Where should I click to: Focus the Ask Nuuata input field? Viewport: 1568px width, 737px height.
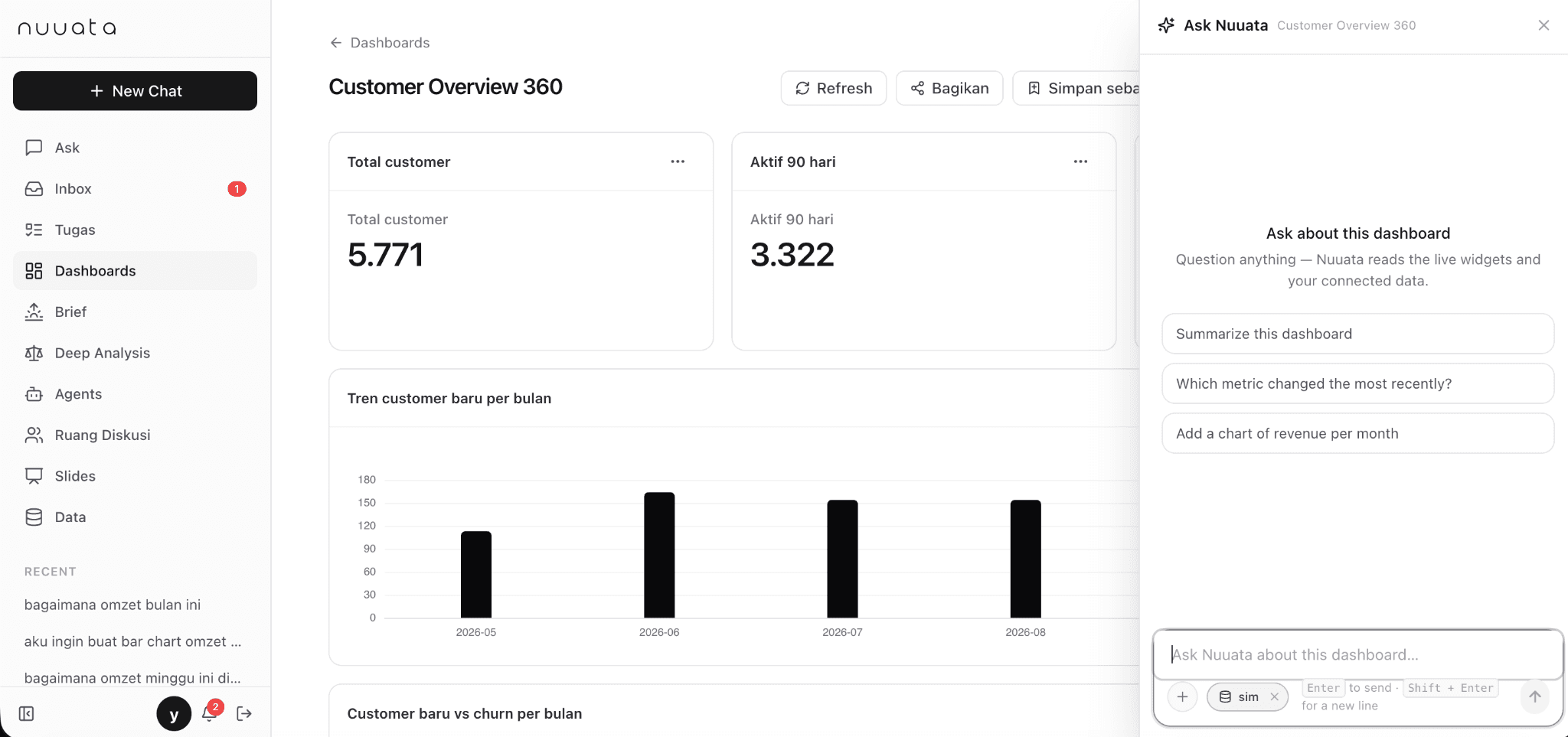tap(1357, 655)
